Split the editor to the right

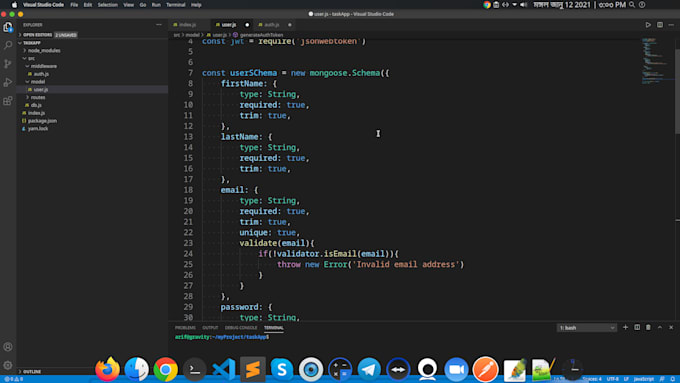tap(660, 25)
